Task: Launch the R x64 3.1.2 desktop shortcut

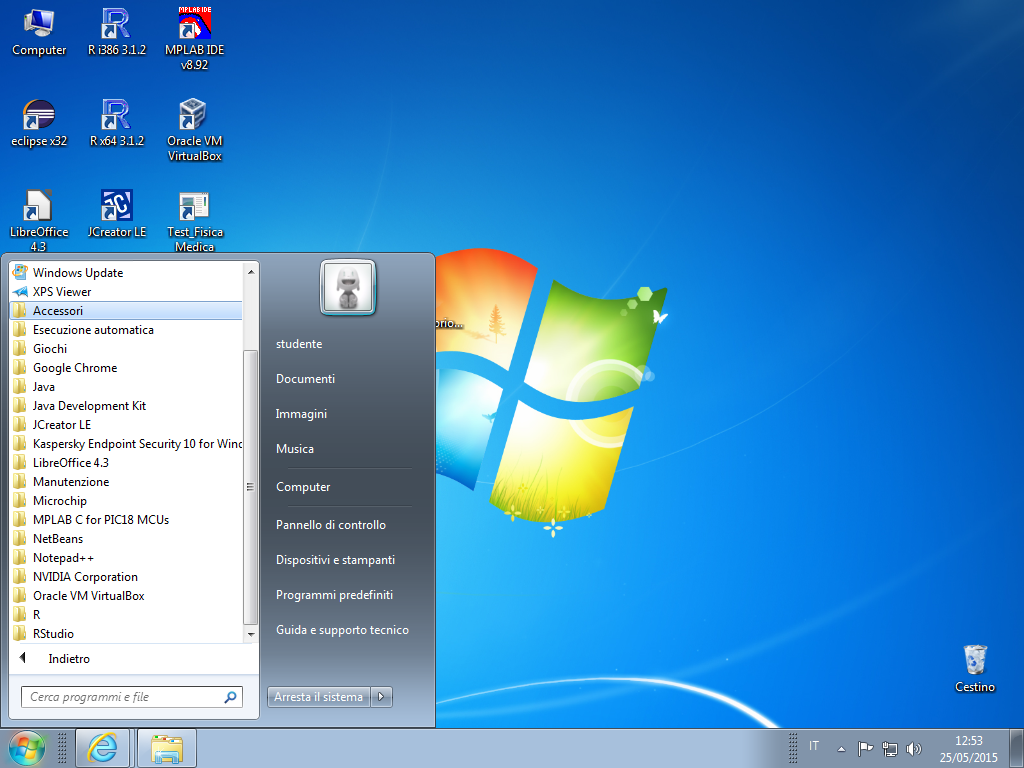Action: [x=116, y=116]
